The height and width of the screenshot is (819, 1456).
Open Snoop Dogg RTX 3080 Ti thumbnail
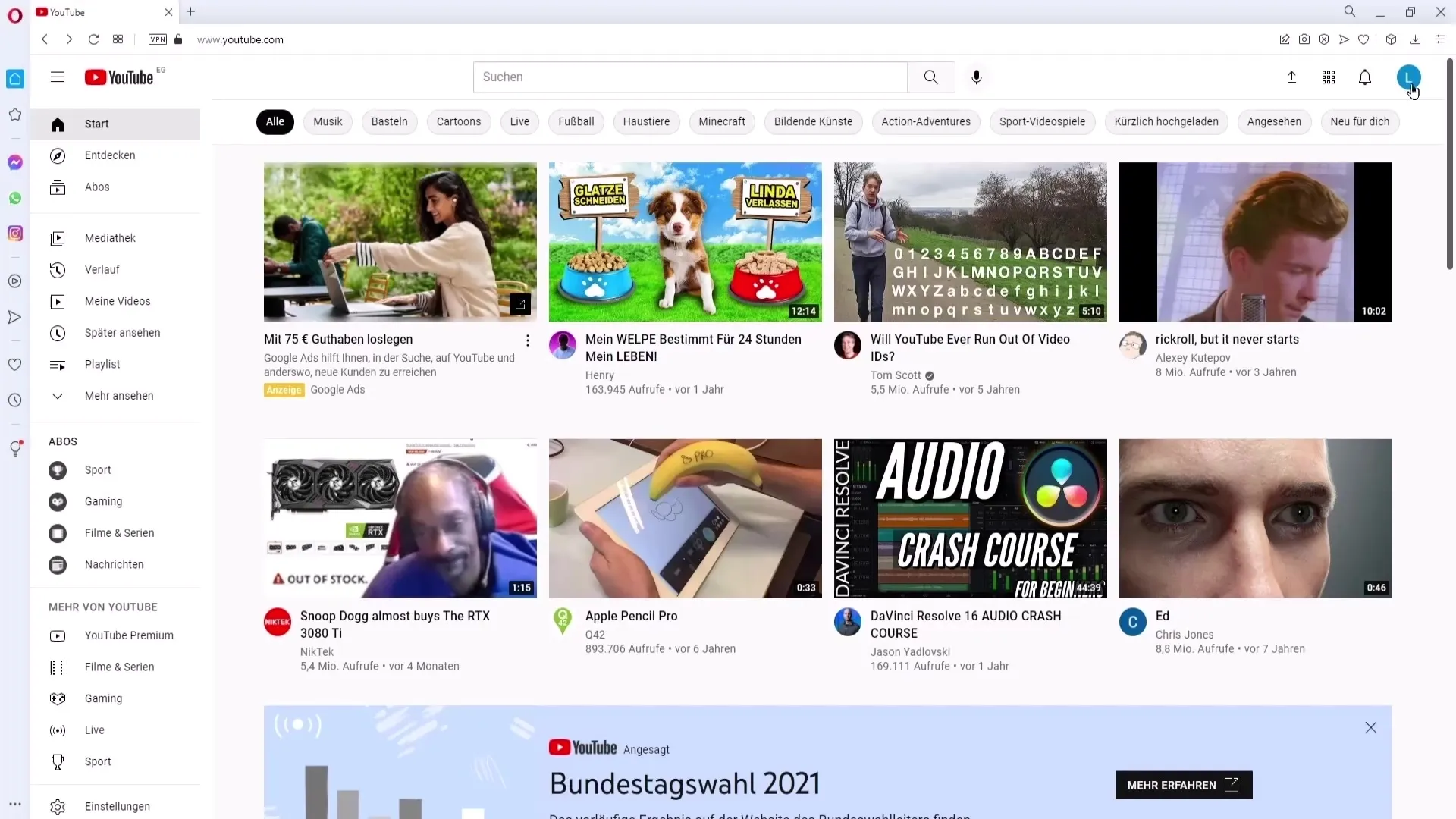[x=400, y=519]
